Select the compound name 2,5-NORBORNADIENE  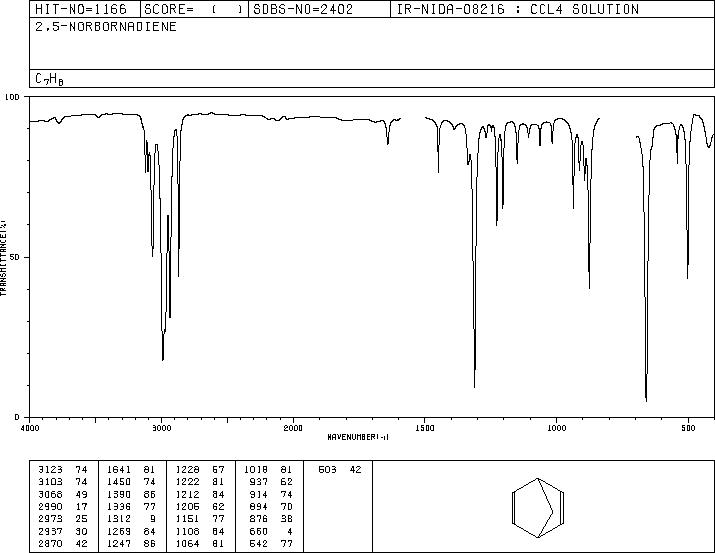pyautogui.click(x=106, y=26)
